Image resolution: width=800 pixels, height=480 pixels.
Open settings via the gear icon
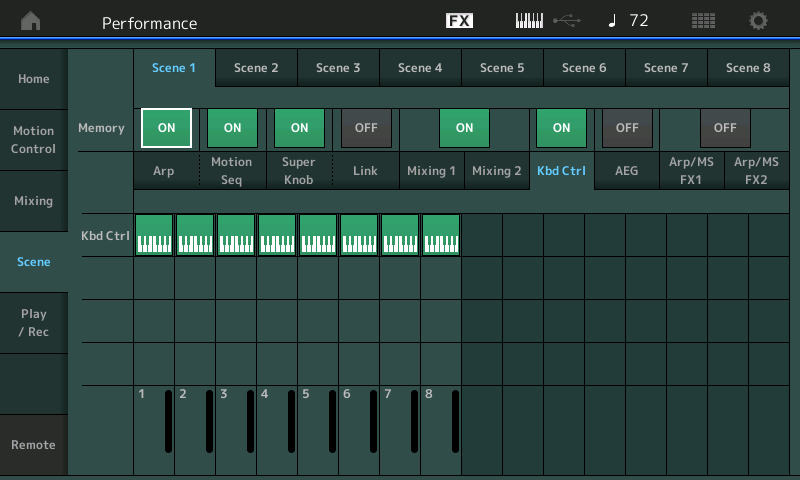(x=759, y=21)
